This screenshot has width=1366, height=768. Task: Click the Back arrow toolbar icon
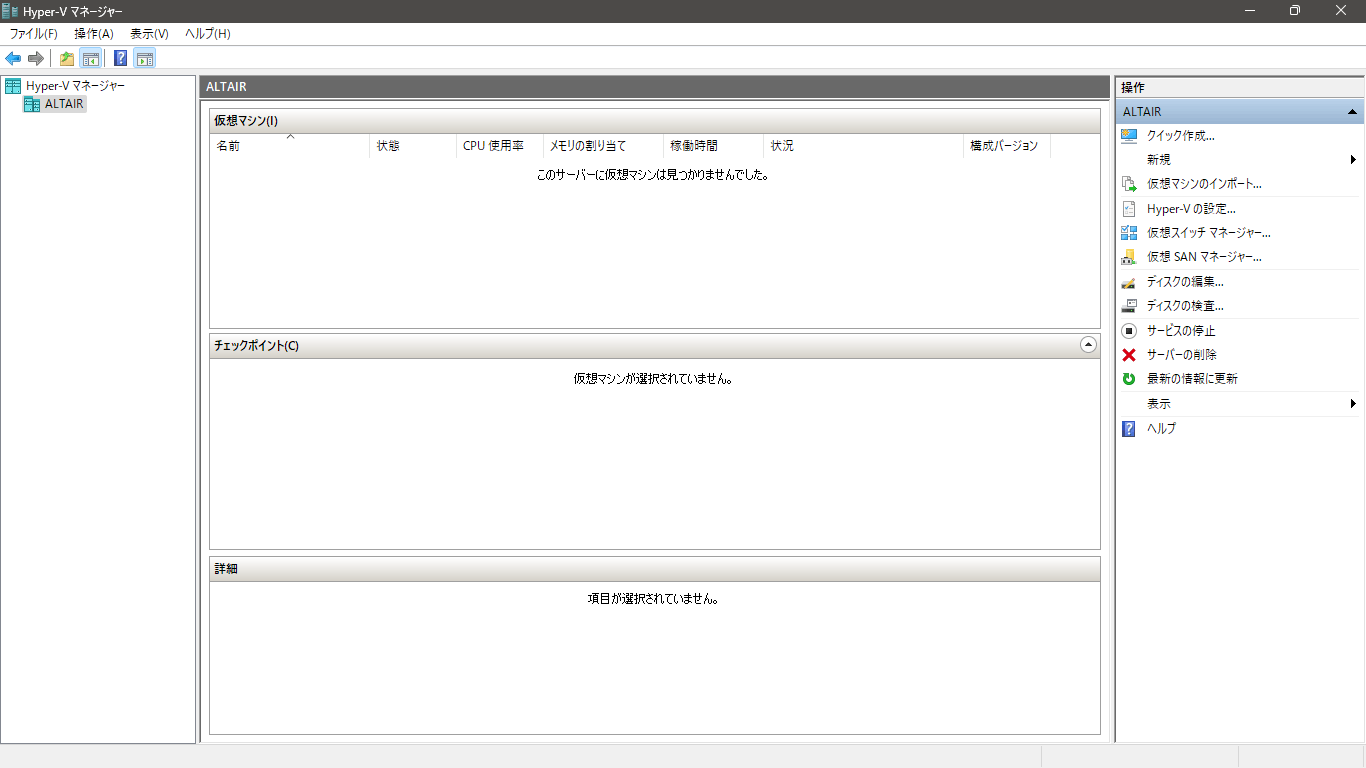pos(13,58)
